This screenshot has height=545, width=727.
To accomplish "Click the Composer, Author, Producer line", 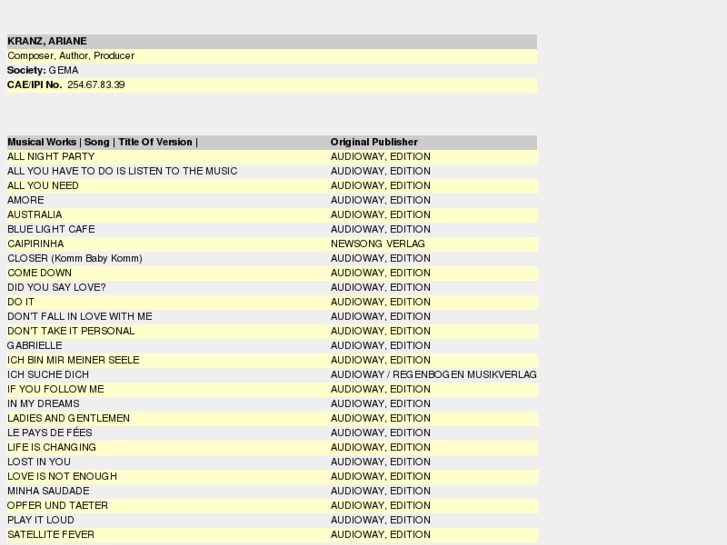I will (71, 56).
